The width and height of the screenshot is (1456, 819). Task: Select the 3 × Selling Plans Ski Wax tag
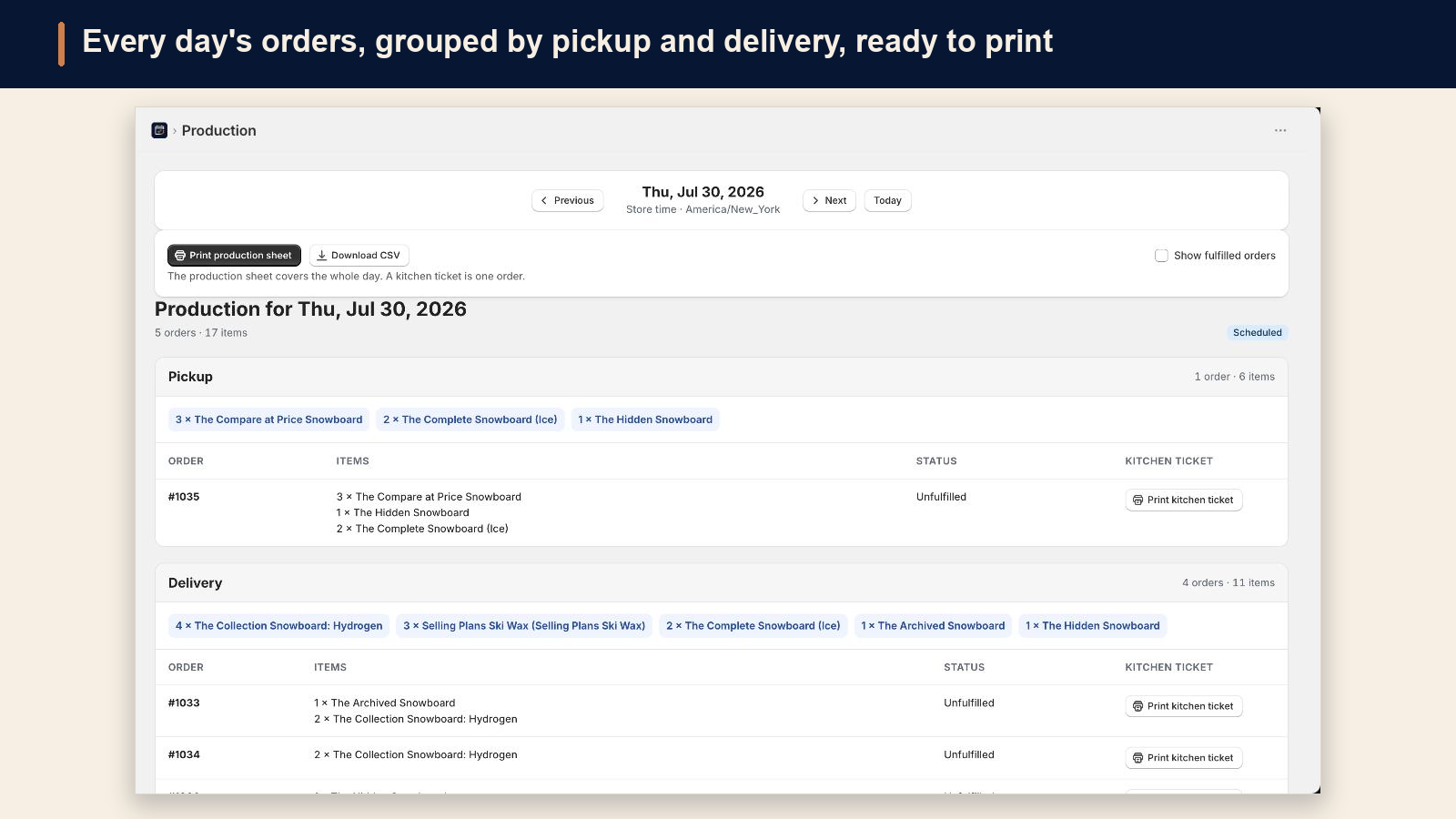[x=524, y=626]
